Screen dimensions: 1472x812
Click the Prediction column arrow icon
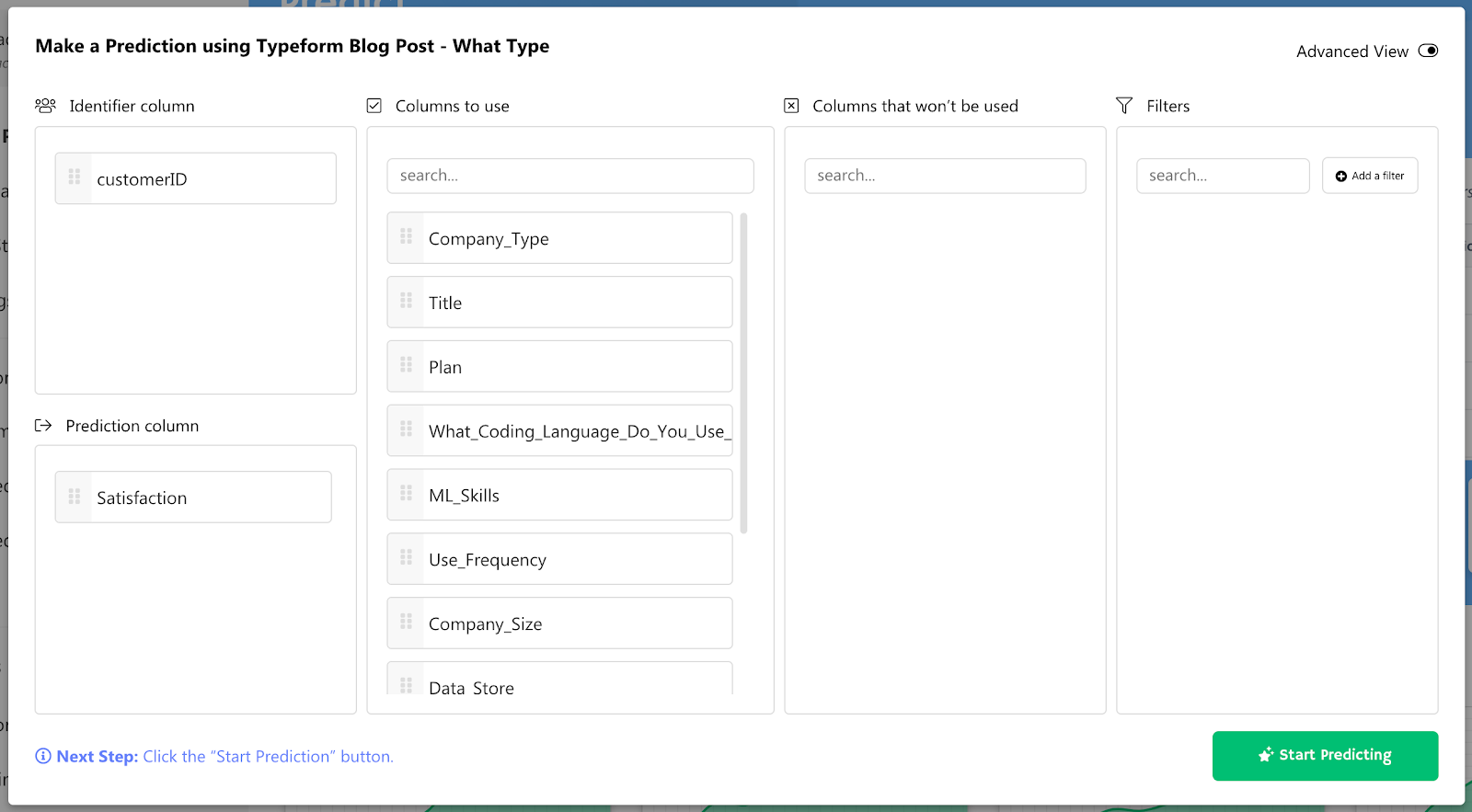tap(43, 426)
